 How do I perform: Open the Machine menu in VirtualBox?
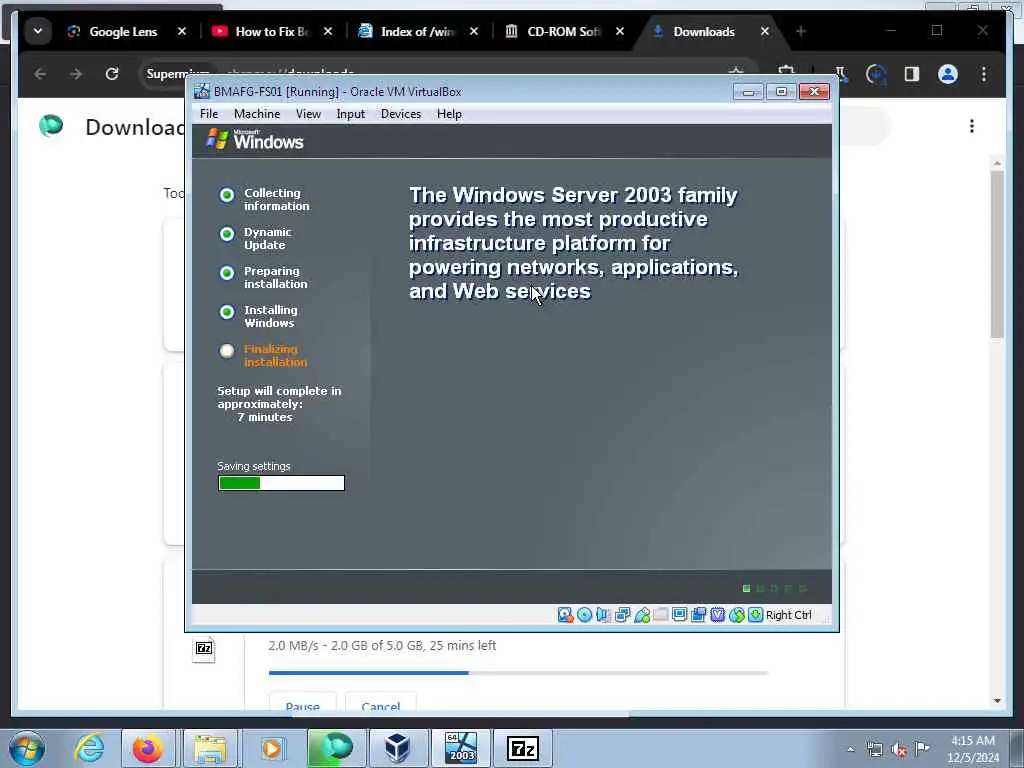pyautogui.click(x=257, y=114)
